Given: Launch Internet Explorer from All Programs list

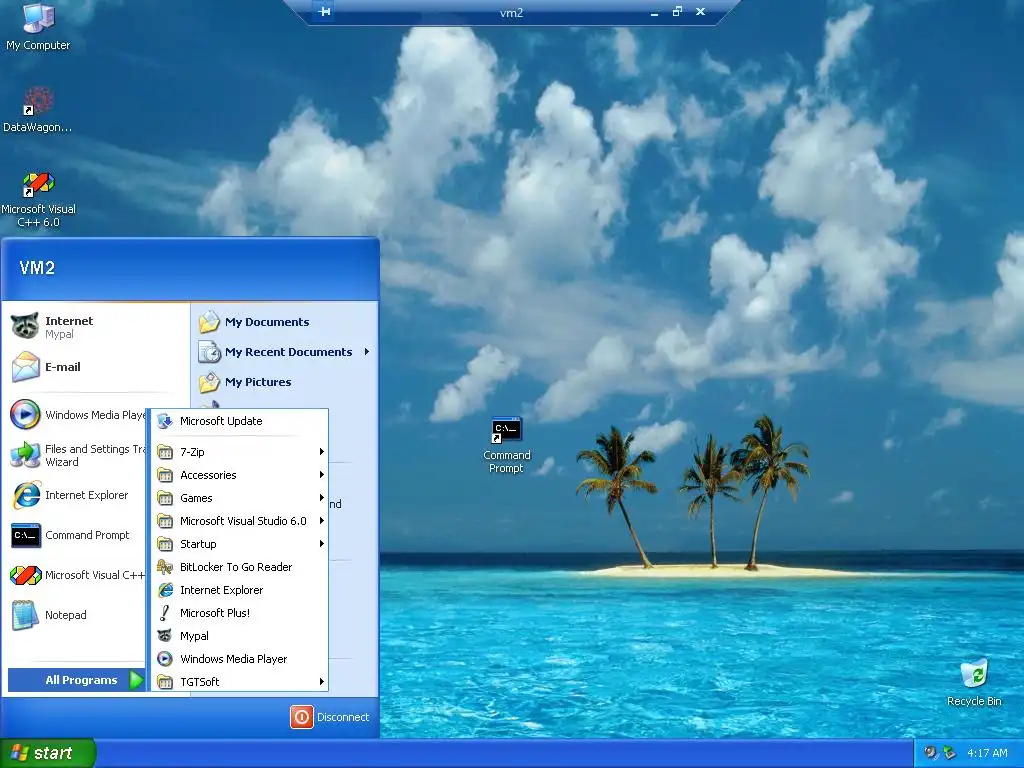Looking at the screenshot, I should click(240, 590).
